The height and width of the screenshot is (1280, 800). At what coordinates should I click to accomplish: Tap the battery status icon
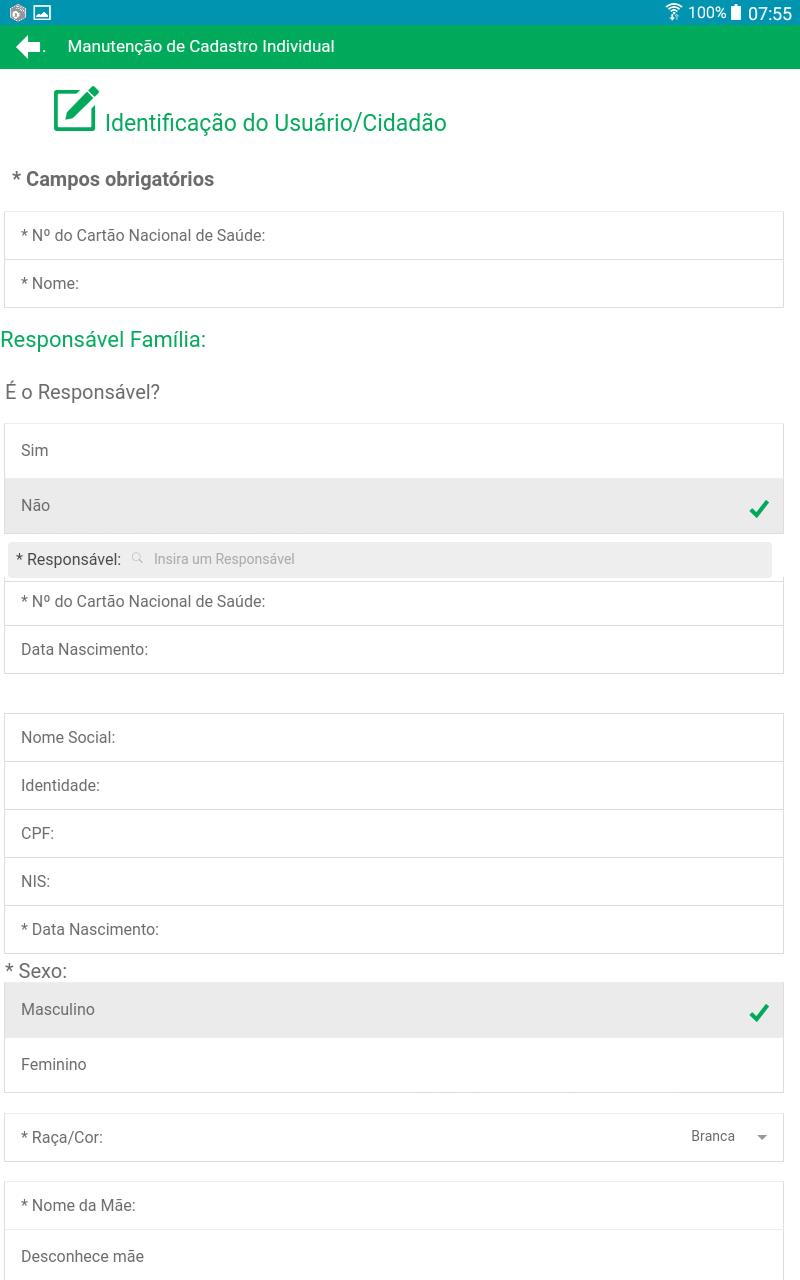point(737,12)
